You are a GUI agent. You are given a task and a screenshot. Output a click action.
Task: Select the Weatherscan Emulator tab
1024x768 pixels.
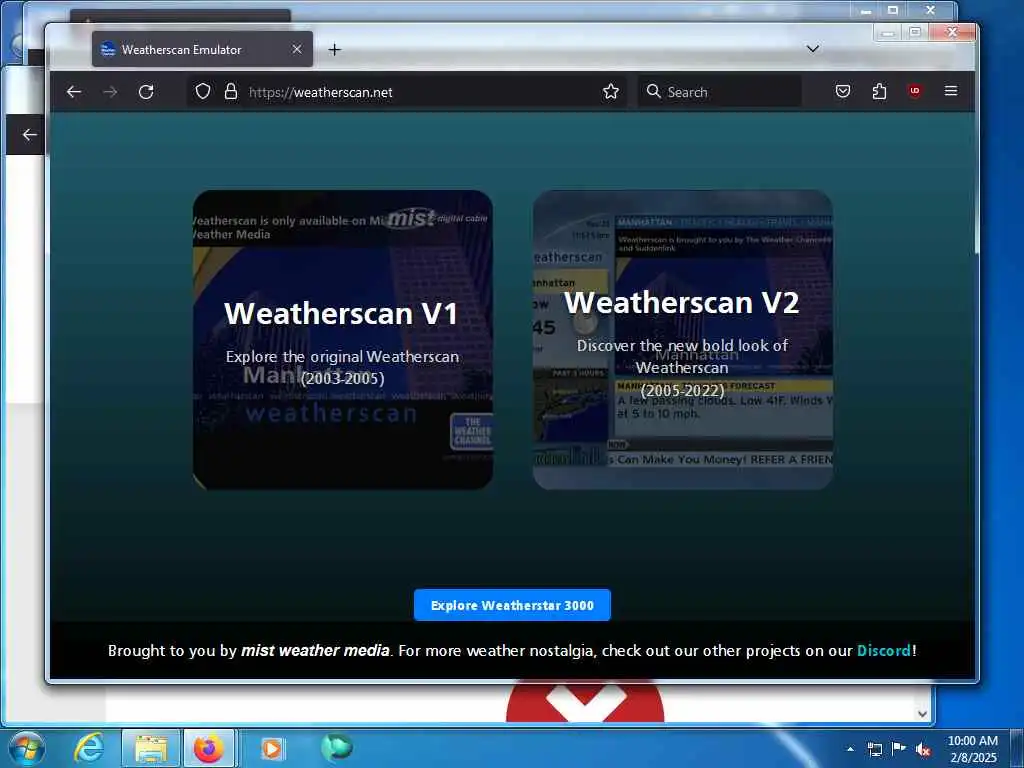(202, 50)
